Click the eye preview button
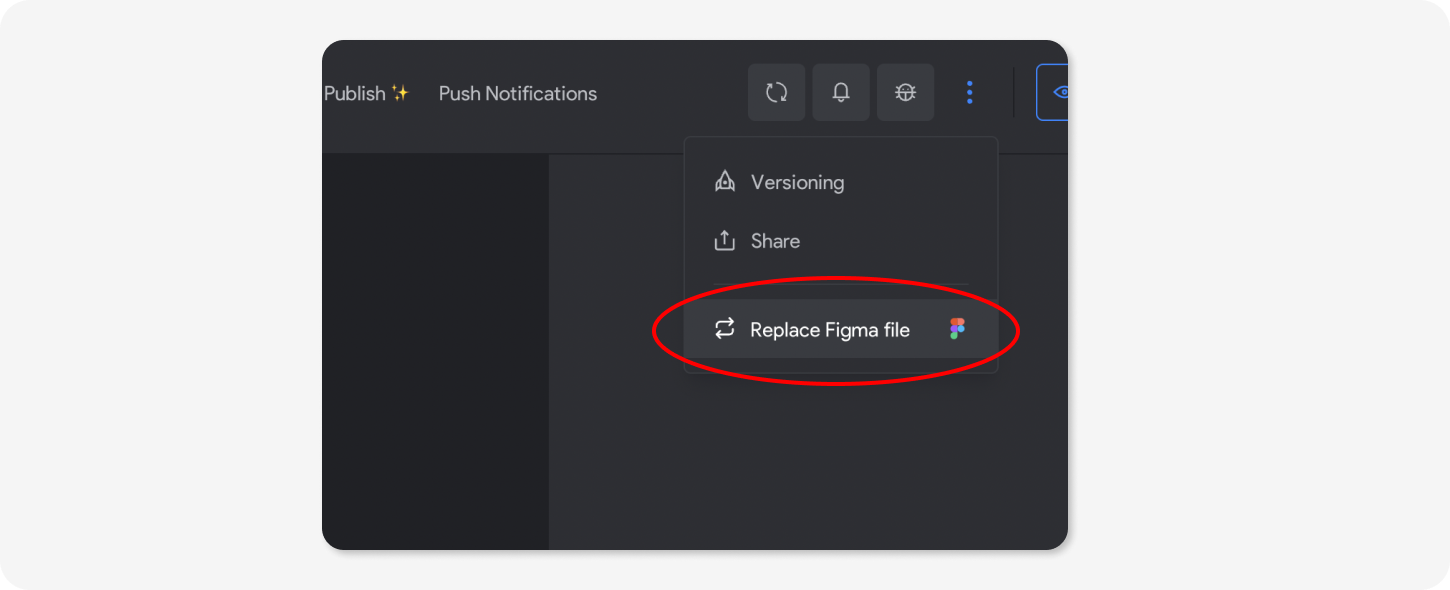 [1057, 93]
